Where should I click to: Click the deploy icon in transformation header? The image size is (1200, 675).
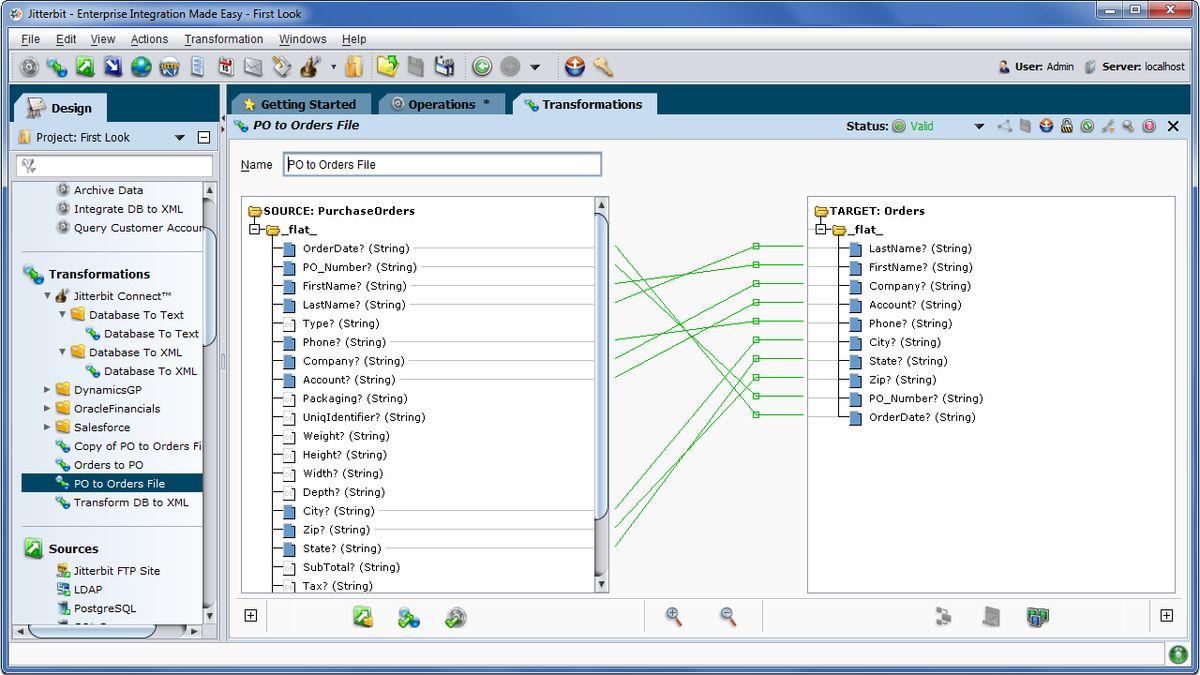pyautogui.click(x=1046, y=126)
